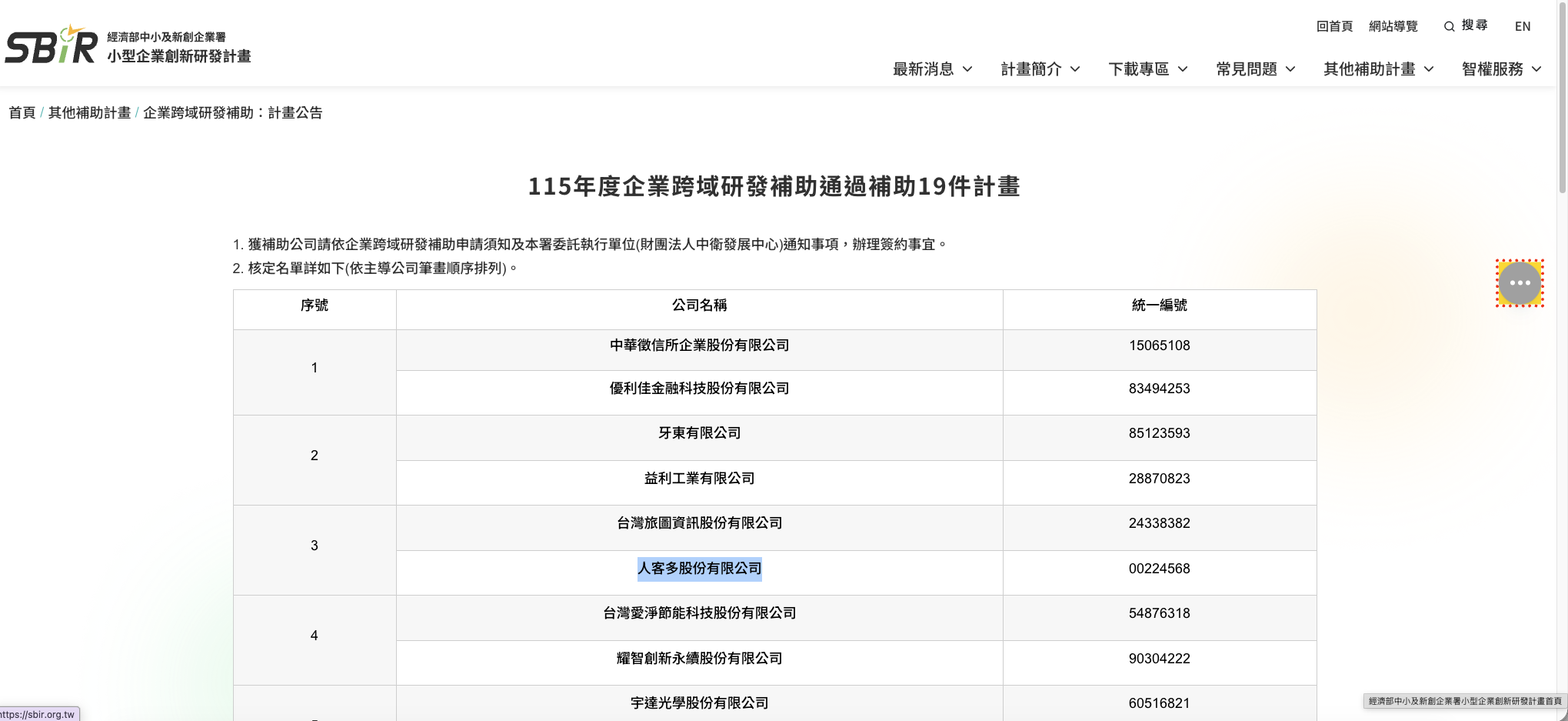Click highlighted 人客多股份有限公司 text
The height and width of the screenshot is (721, 1568).
pos(700,569)
